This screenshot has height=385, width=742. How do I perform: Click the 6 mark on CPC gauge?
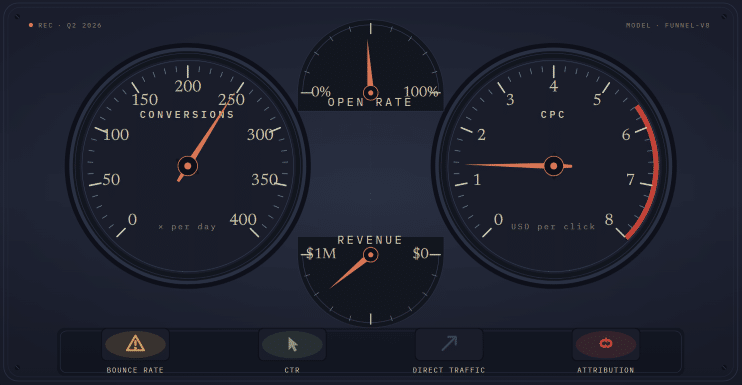tap(626, 135)
